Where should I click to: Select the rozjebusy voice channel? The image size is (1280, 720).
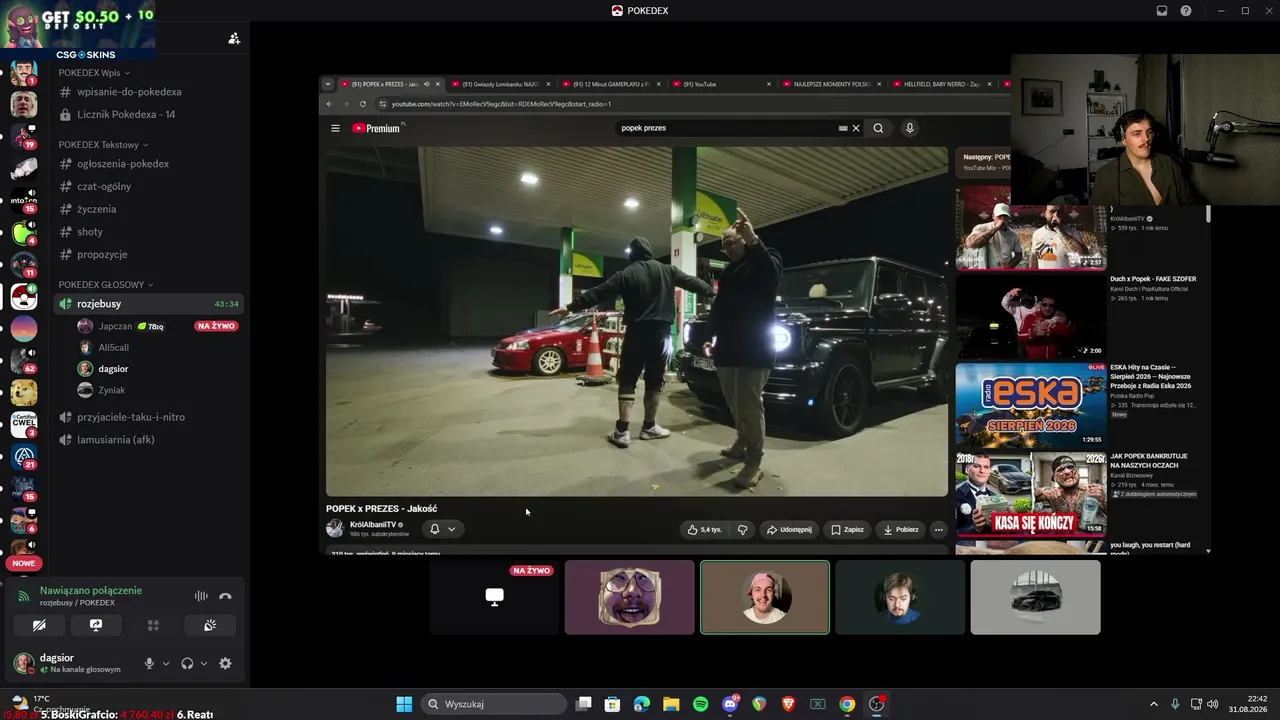147,304
